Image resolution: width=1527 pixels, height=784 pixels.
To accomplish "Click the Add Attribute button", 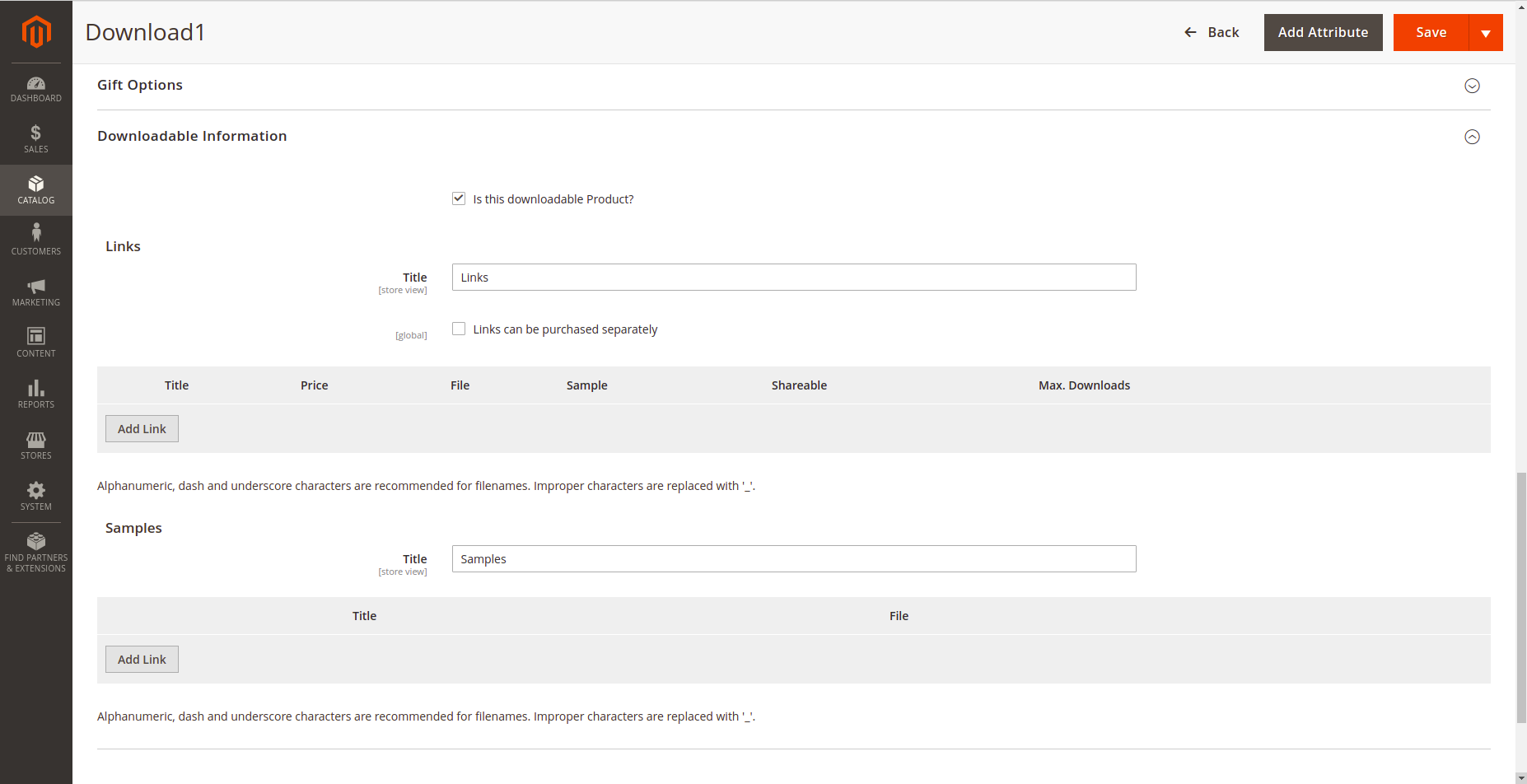I will coord(1323,32).
